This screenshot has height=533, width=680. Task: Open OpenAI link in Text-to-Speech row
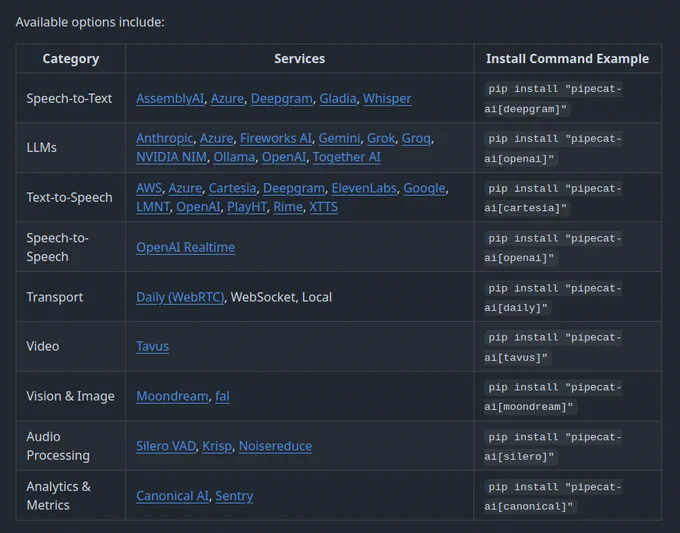click(198, 207)
